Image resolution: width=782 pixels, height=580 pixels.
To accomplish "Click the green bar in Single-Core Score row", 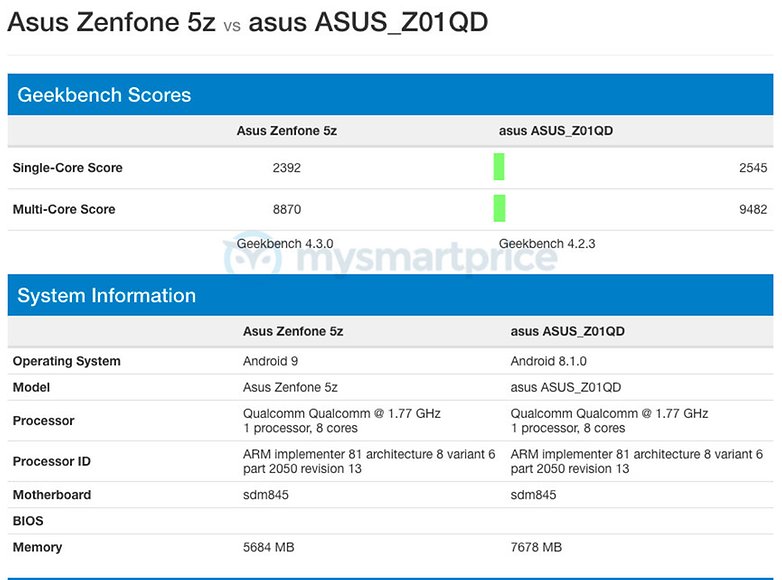I will pyautogui.click(x=499, y=167).
